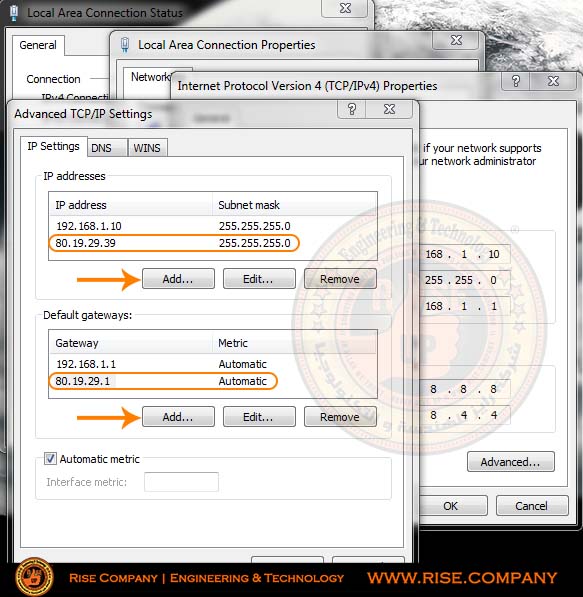The image size is (583, 597).
Task: Add a new default gateway
Action: click(178, 417)
